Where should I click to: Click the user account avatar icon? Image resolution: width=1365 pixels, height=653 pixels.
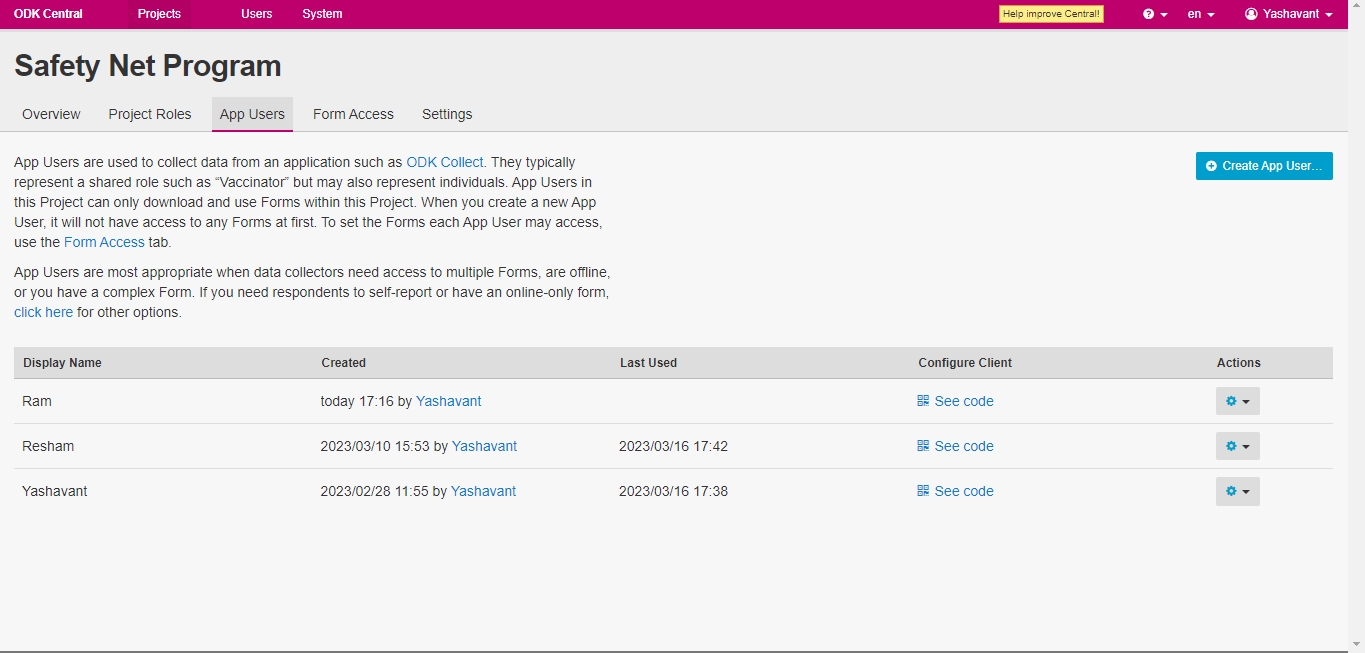pos(1251,14)
